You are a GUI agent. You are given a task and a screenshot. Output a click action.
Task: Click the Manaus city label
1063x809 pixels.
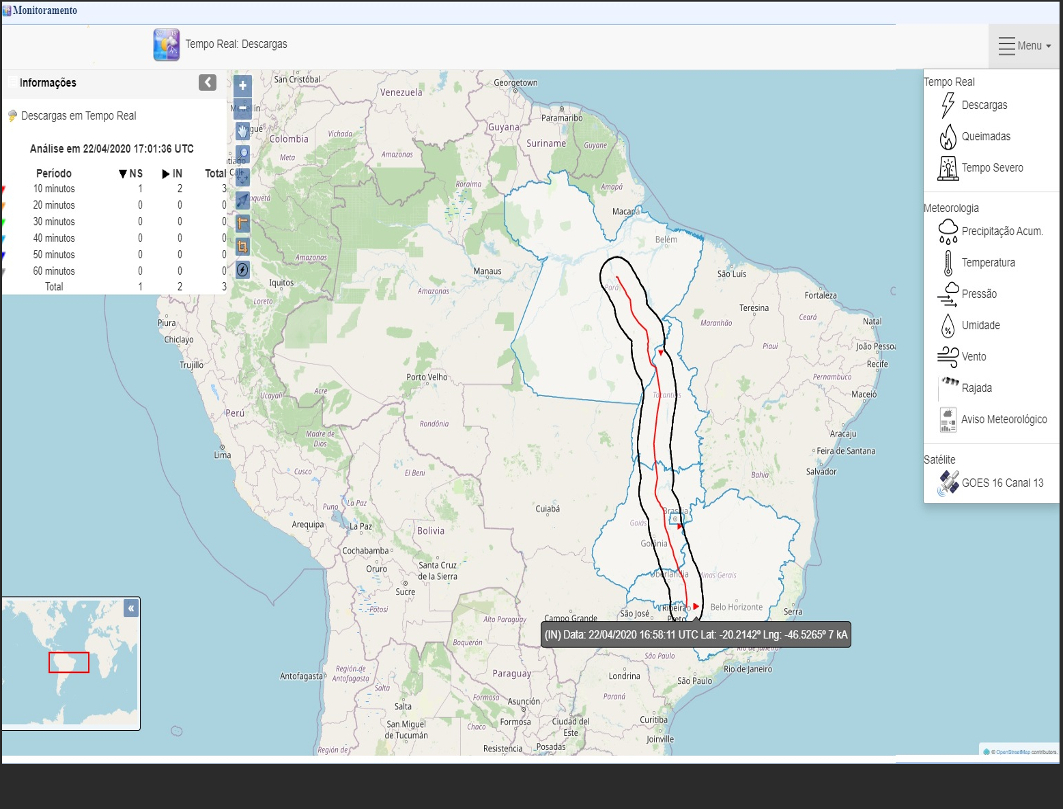[x=487, y=271]
